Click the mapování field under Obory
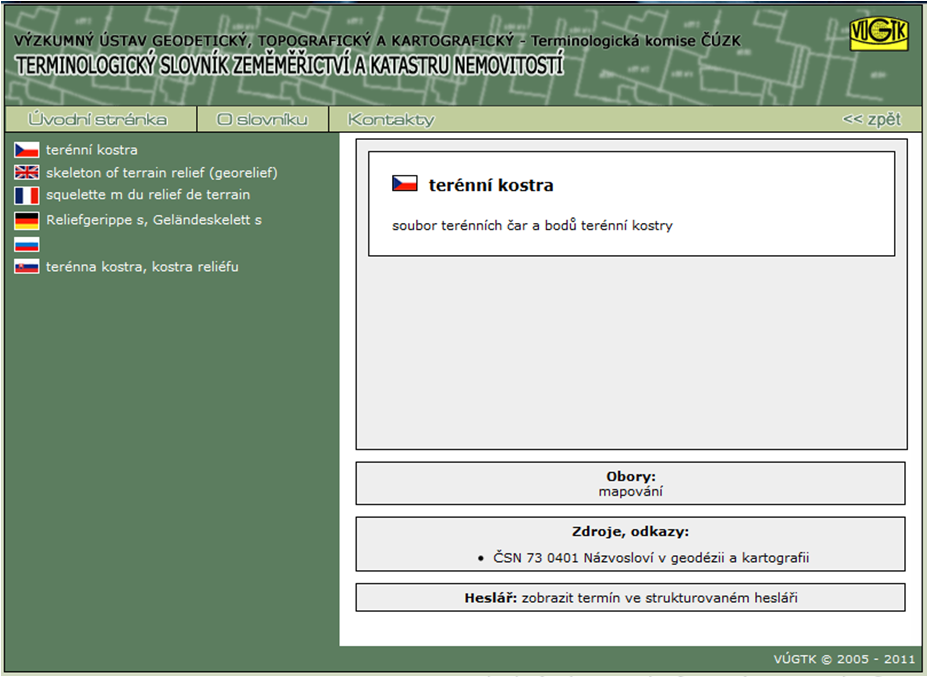 630,491
